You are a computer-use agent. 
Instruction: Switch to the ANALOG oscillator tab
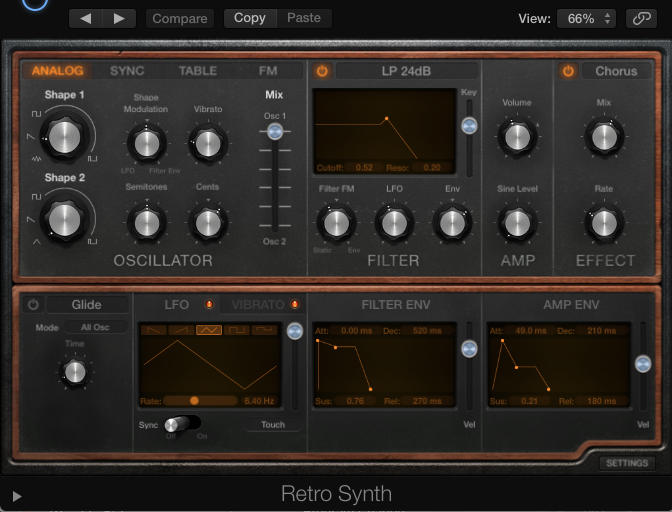(x=57, y=71)
